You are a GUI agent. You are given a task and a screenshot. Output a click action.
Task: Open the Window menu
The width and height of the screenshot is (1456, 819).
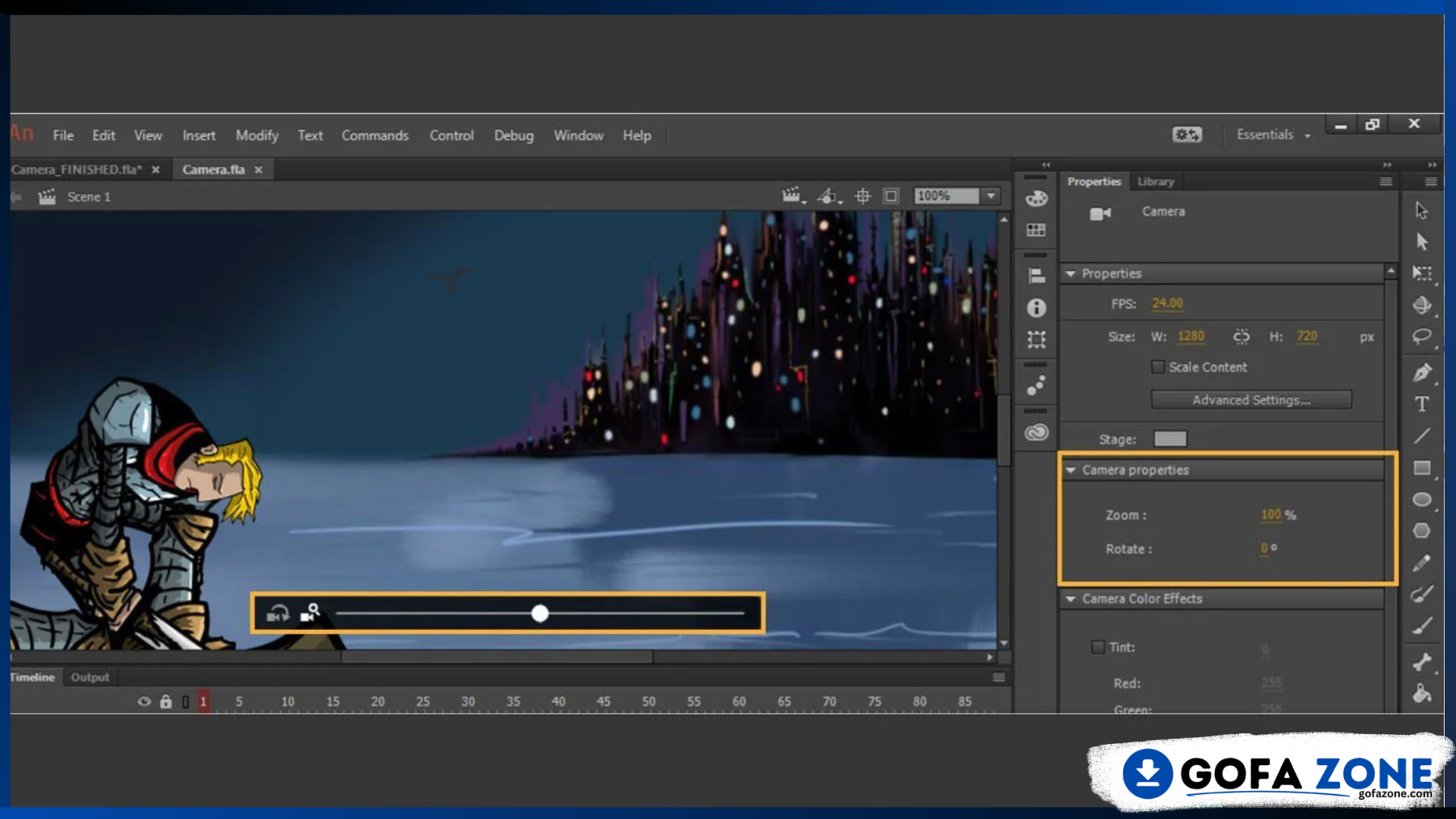pos(579,135)
